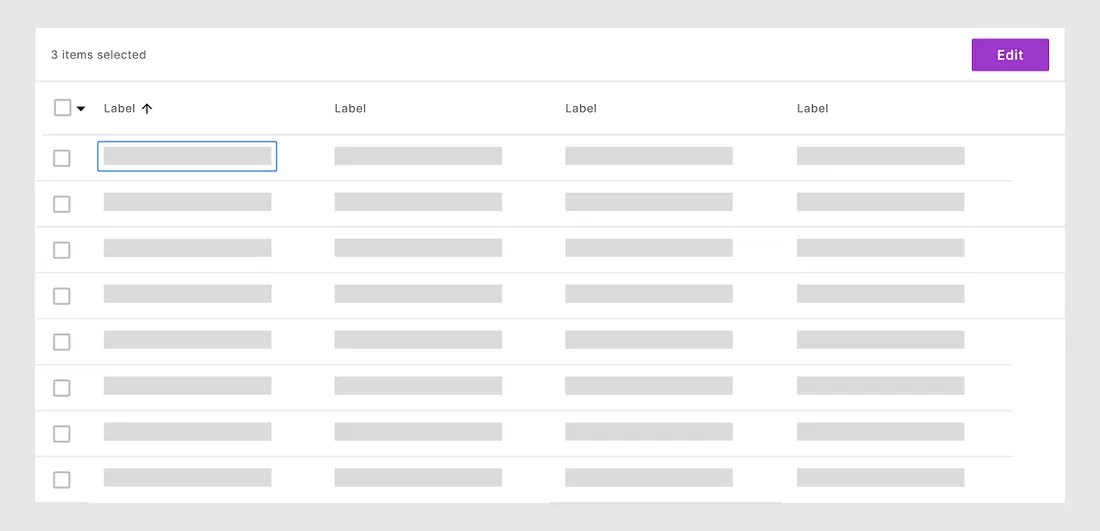Click the third Label column header
This screenshot has width=1100, height=531.
[581, 108]
